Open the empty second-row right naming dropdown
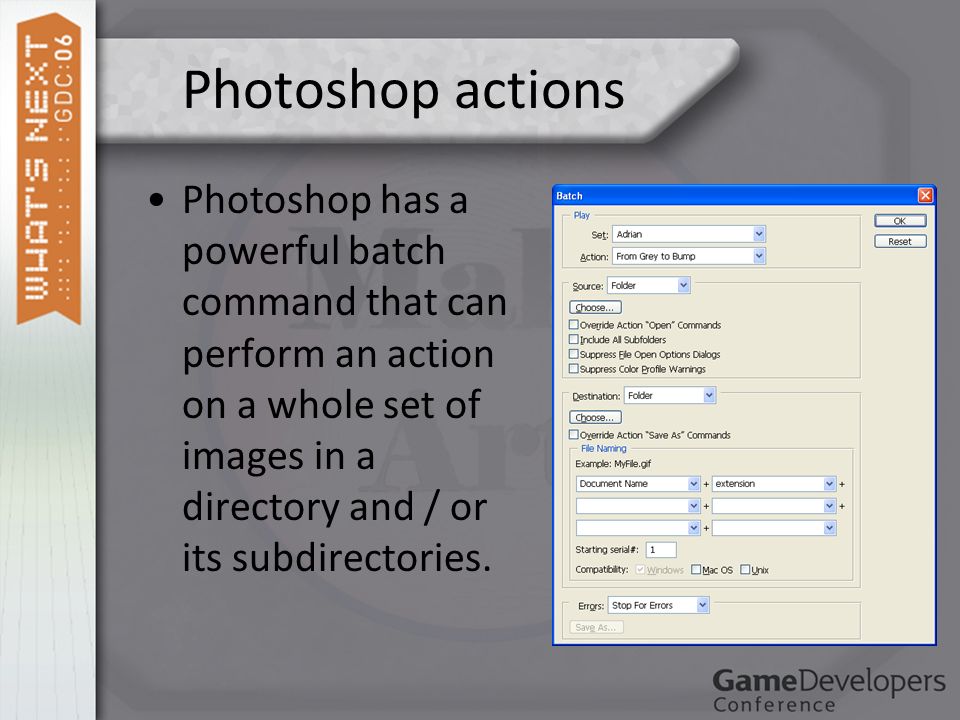960x720 pixels. coord(774,506)
